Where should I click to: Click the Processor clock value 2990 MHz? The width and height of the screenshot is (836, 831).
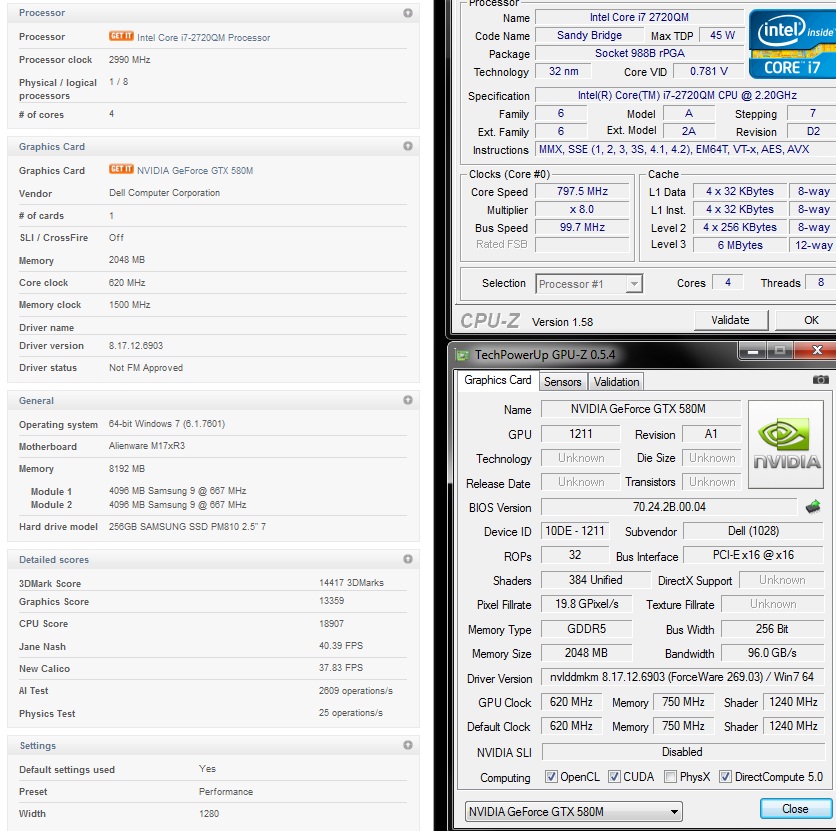(x=130, y=60)
